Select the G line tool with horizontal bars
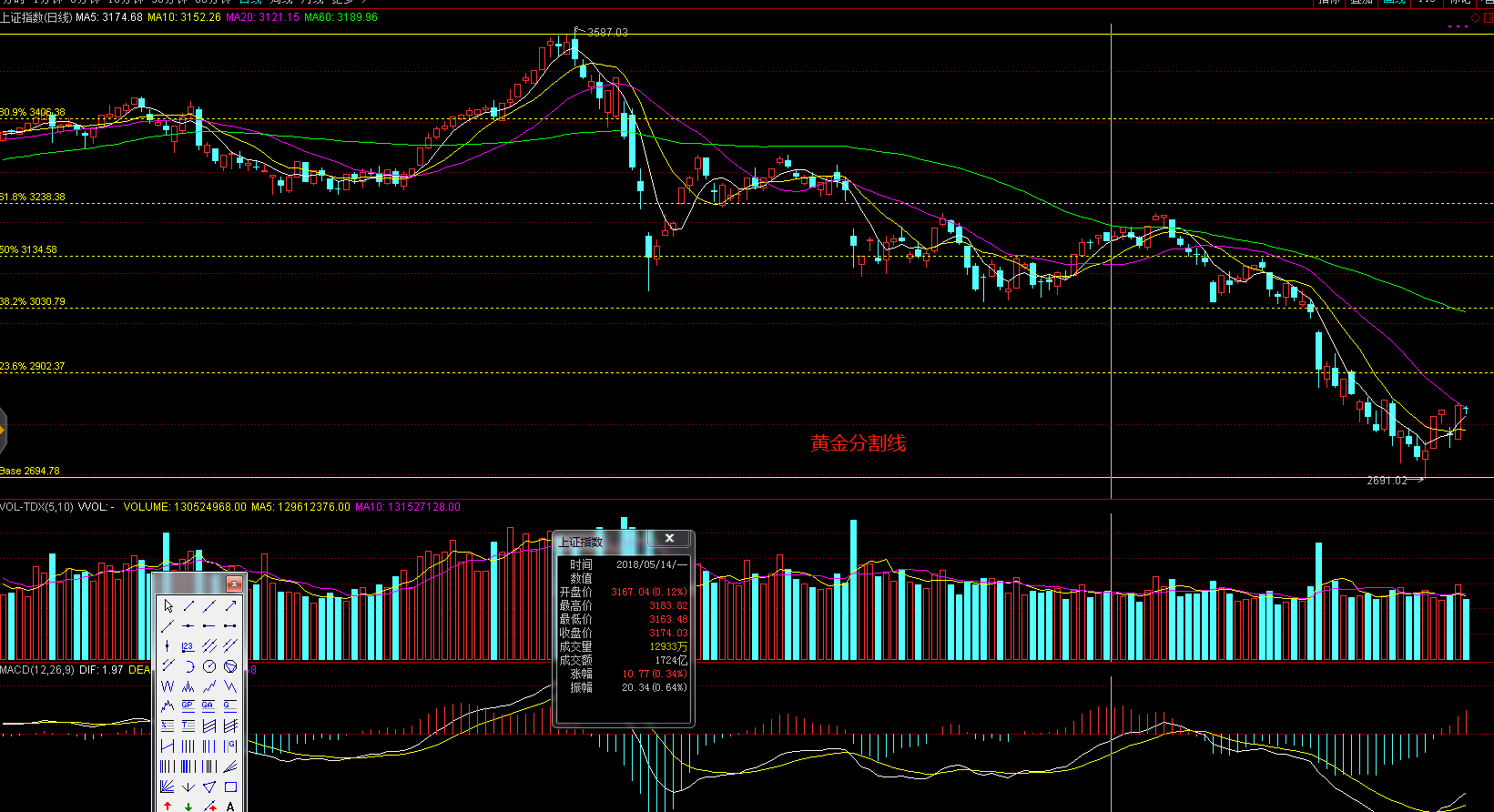This screenshot has width=1494, height=812. [230, 706]
